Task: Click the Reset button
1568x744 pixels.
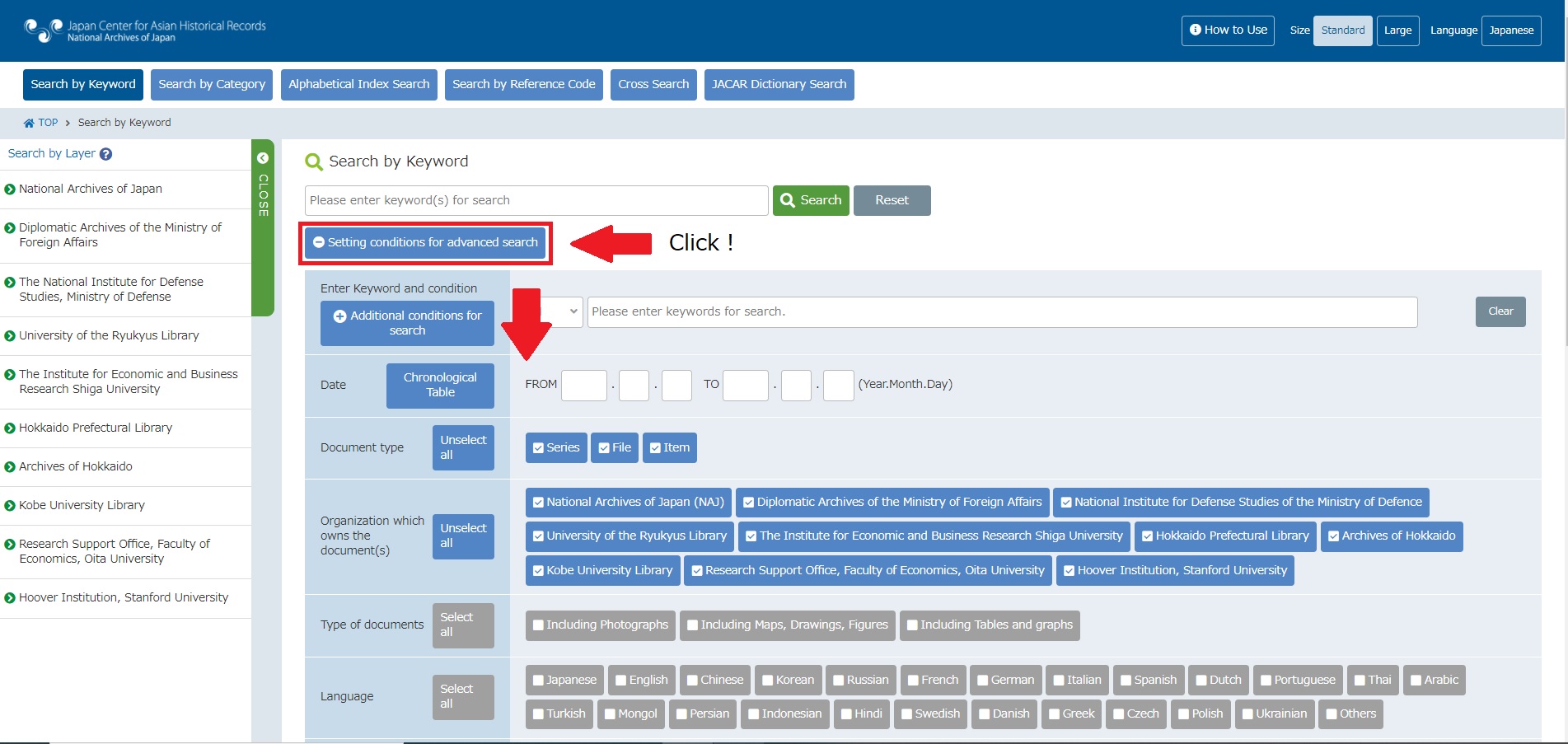Action: pos(892,200)
